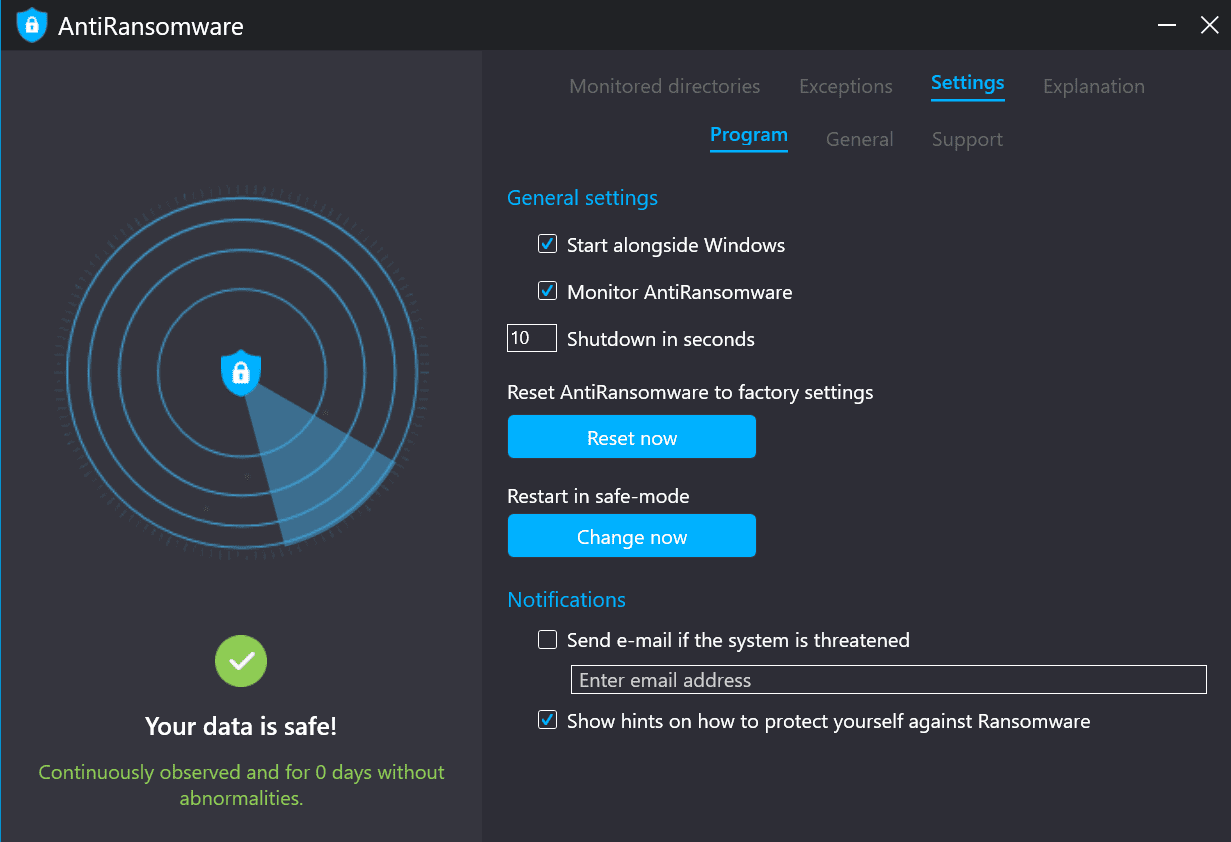This screenshot has height=842, width=1231.
Task: Open the Support sub-tab
Action: [x=967, y=139]
